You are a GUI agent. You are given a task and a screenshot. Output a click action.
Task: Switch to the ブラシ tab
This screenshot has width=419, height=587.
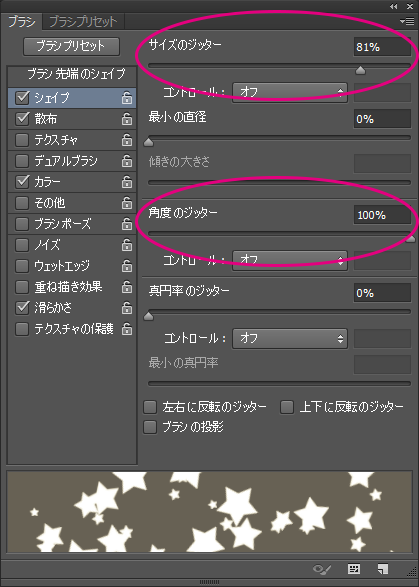tap(22, 22)
